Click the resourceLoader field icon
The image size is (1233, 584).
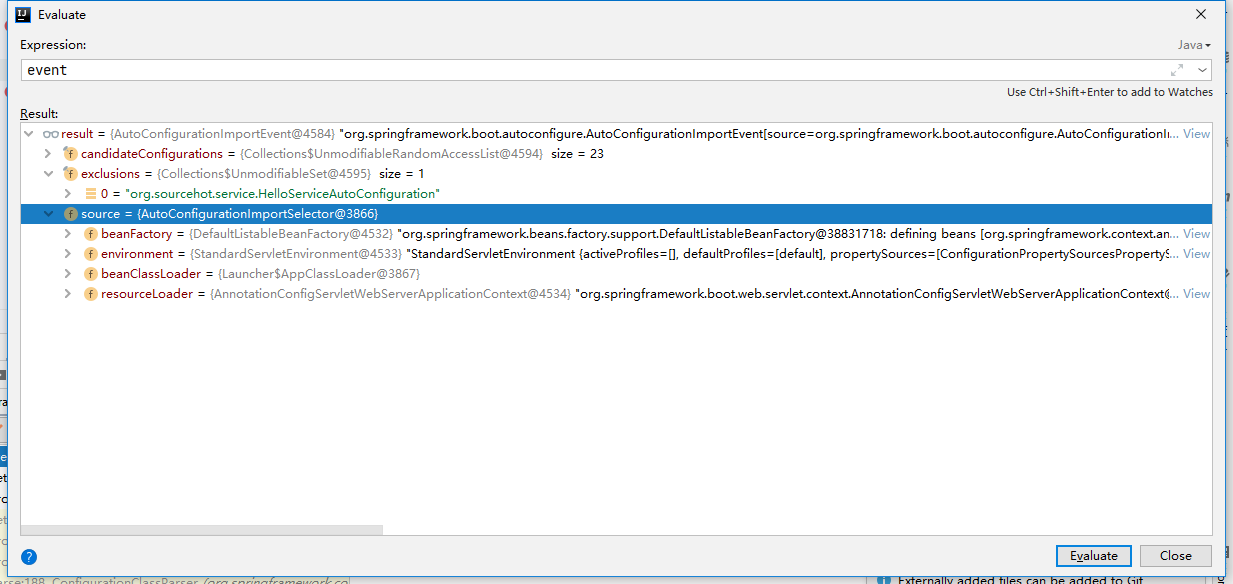click(x=90, y=294)
